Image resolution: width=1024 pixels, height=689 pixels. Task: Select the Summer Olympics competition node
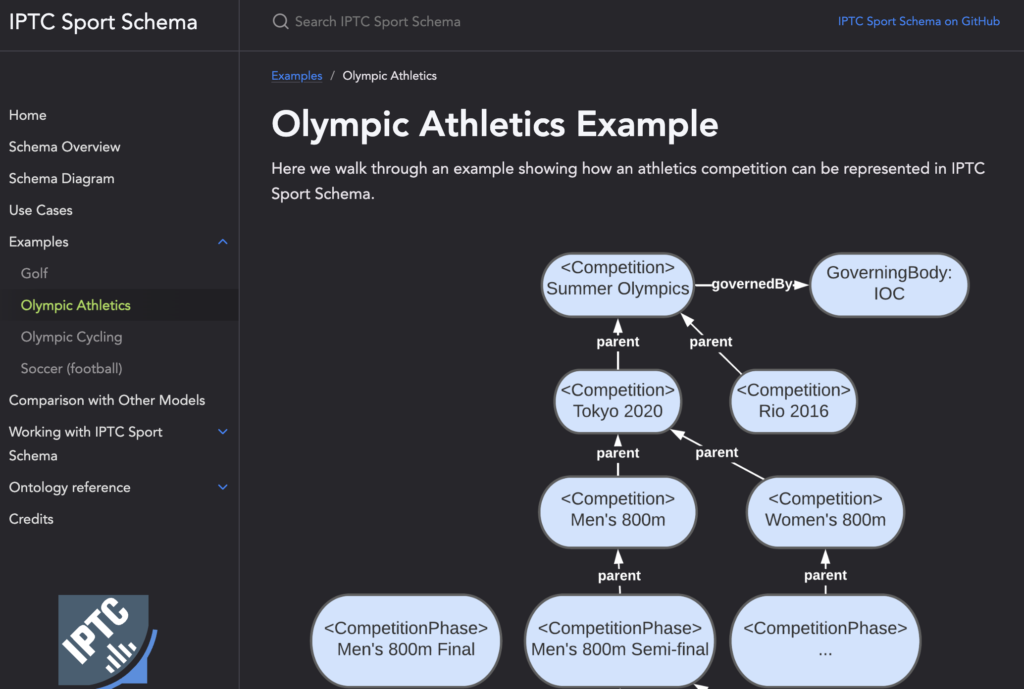click(x=617, y=285)
